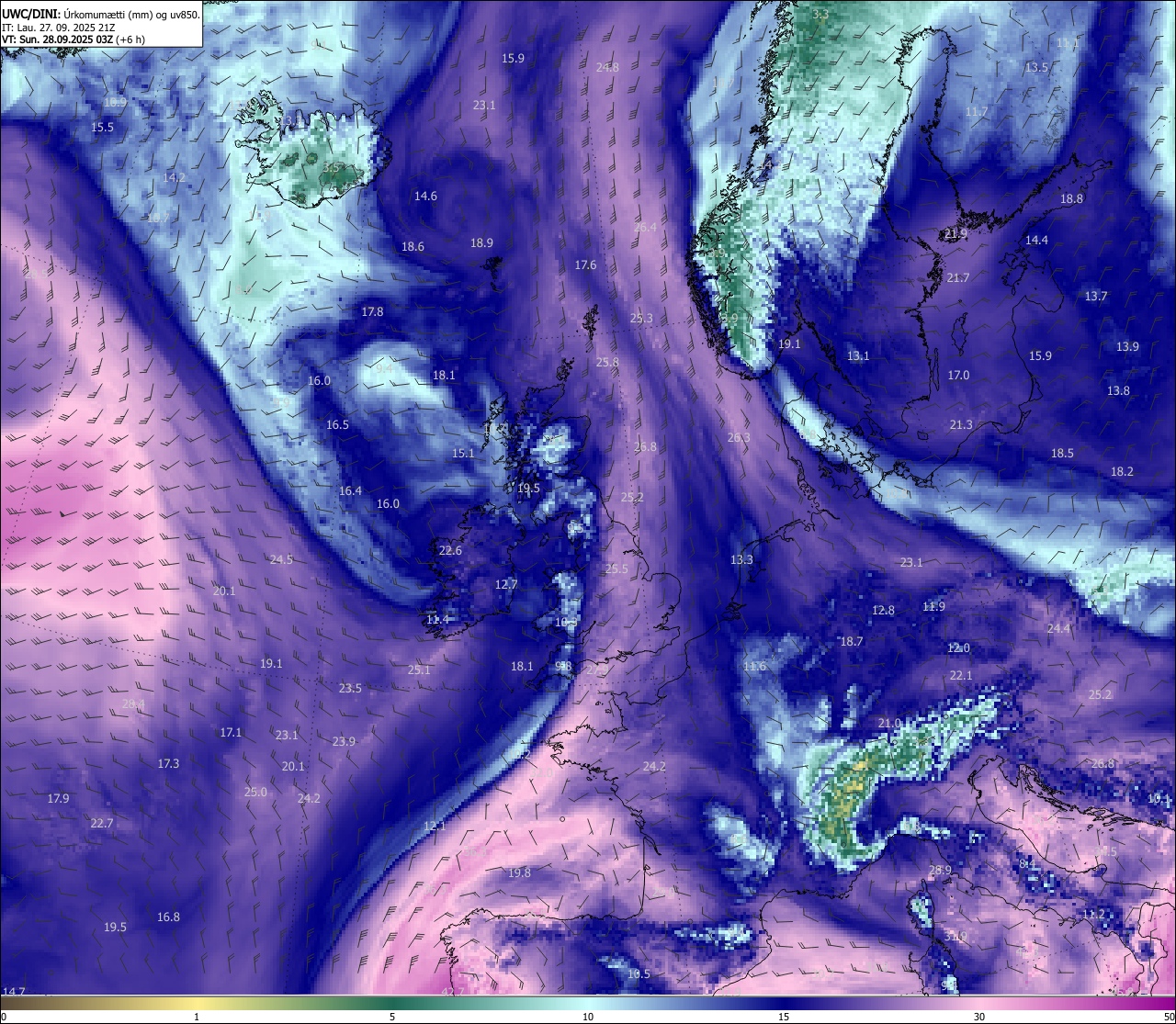Click the color scale tick label '15'

[x=784, y=1017]
